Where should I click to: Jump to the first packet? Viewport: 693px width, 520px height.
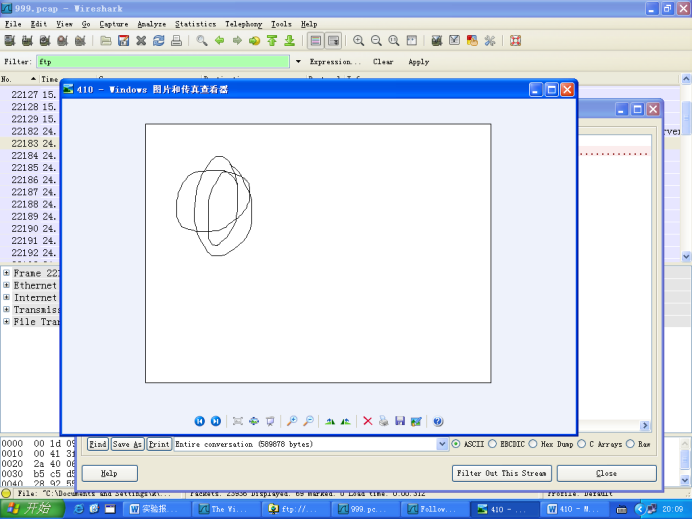tap(272, 41)
